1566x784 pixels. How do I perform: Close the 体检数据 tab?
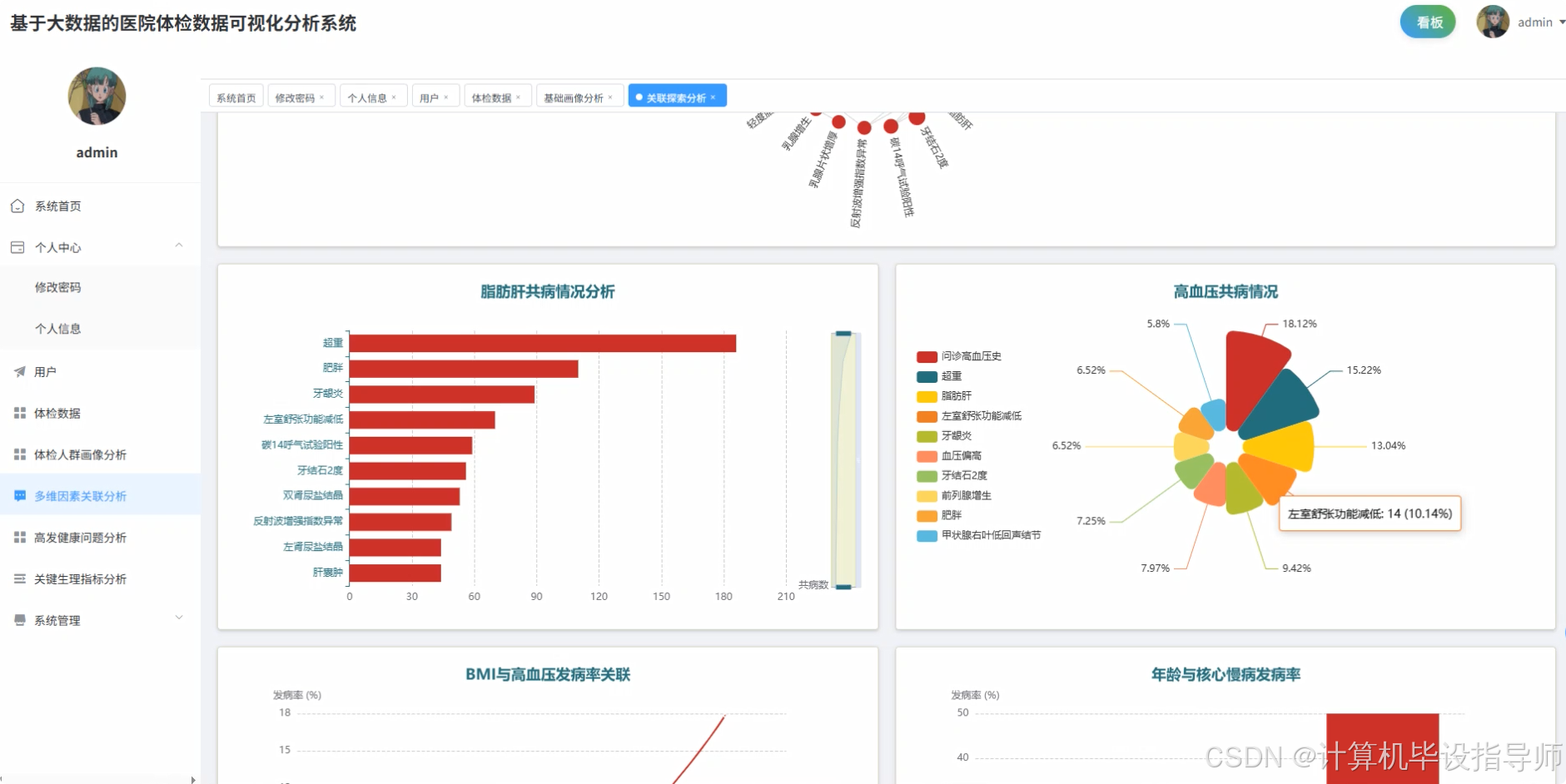tap(518, 97)
